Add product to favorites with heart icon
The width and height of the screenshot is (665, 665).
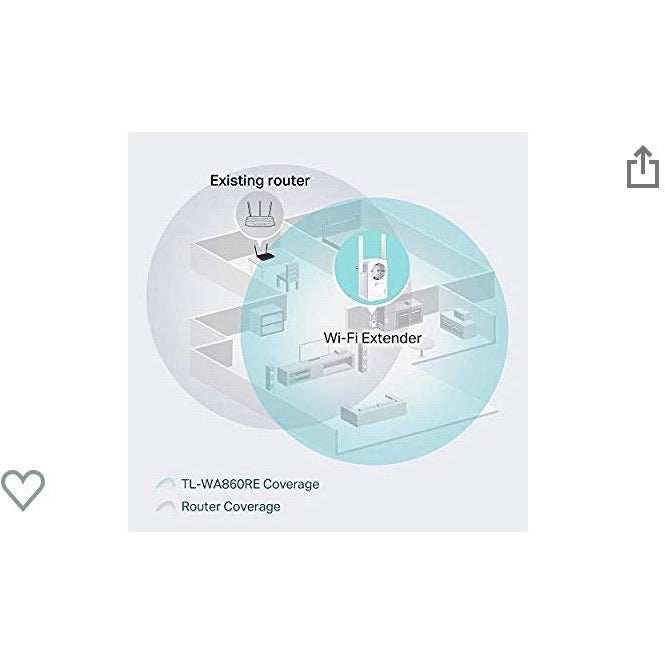23,490
